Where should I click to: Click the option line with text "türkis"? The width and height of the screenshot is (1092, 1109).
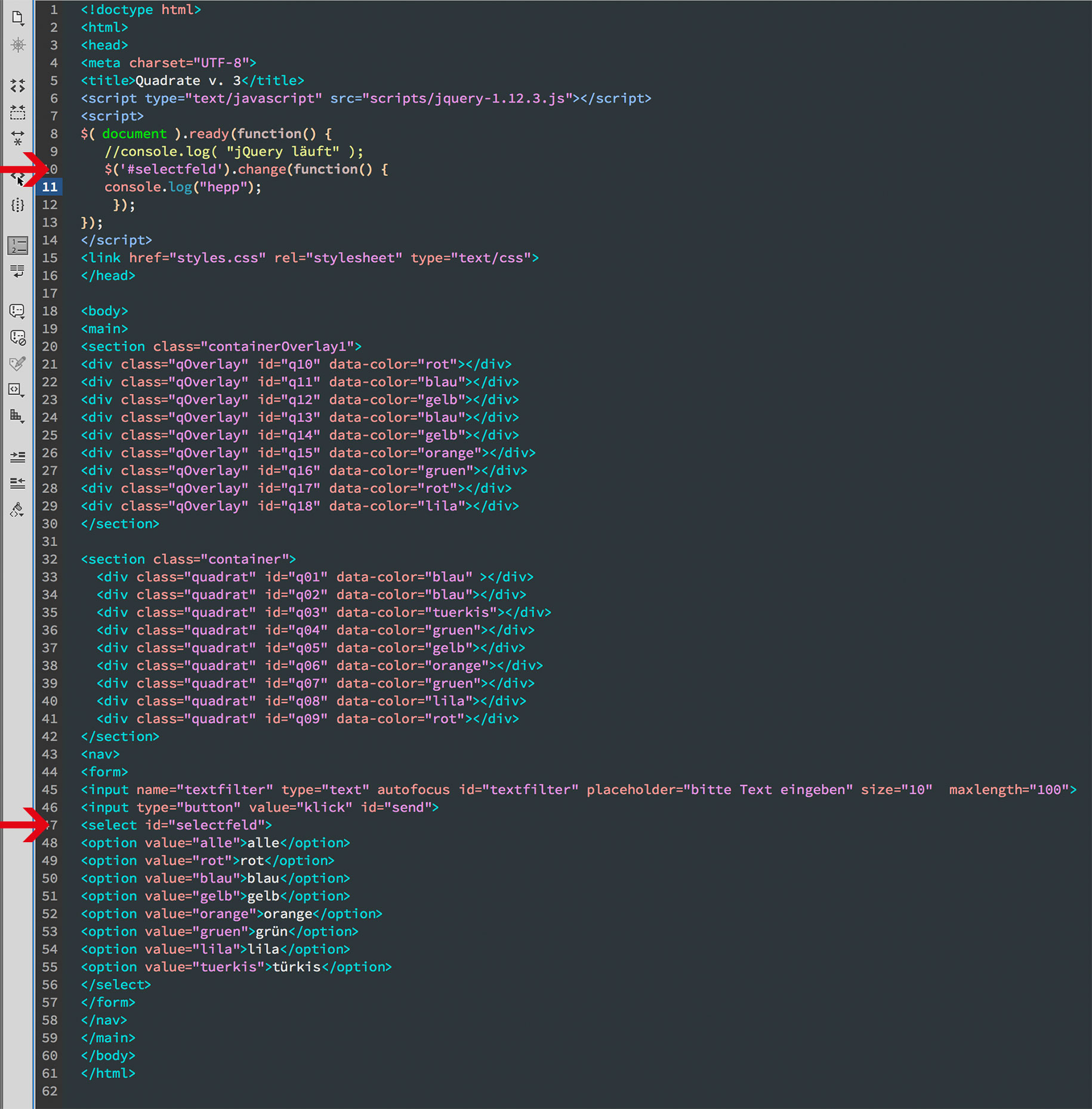(236, 968)
